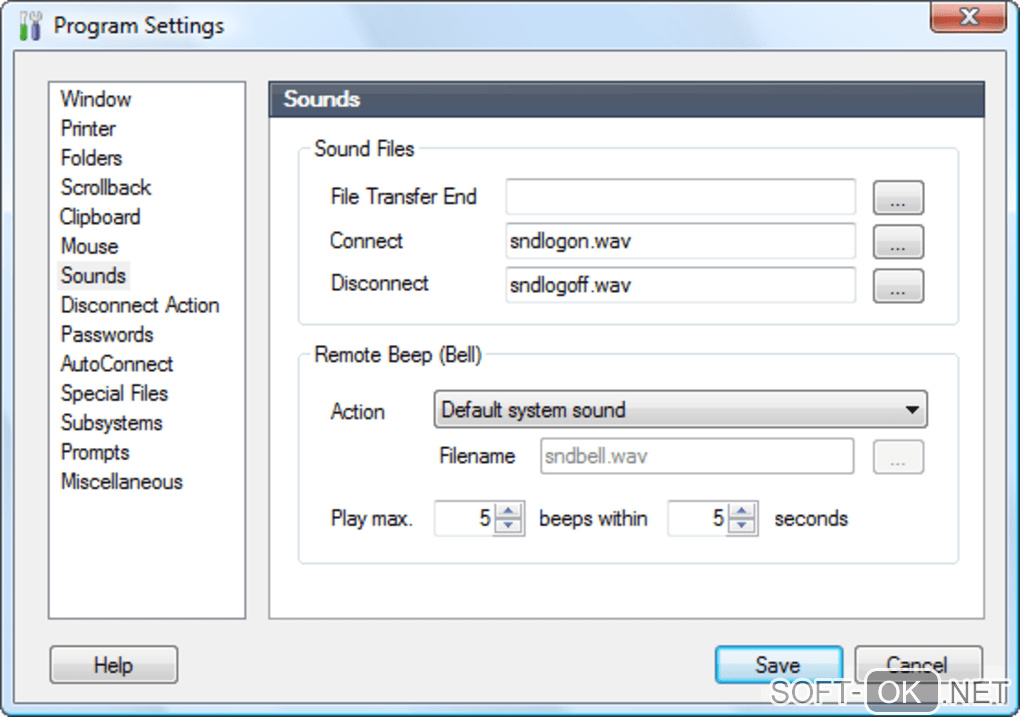Click the Connect sound filename field
1020x717 pixels.
point(680,241)
